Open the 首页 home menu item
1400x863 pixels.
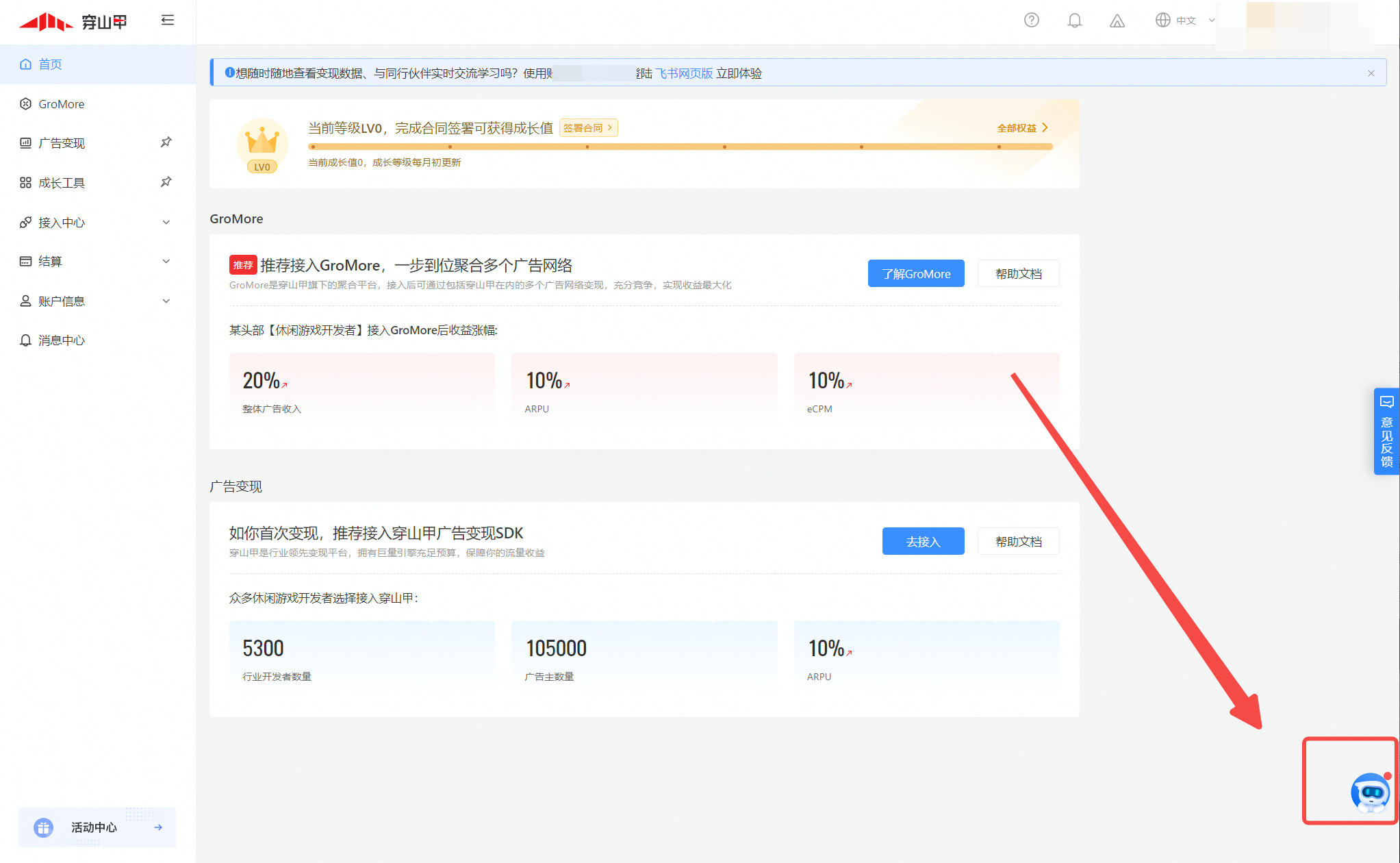coord(98,64)
